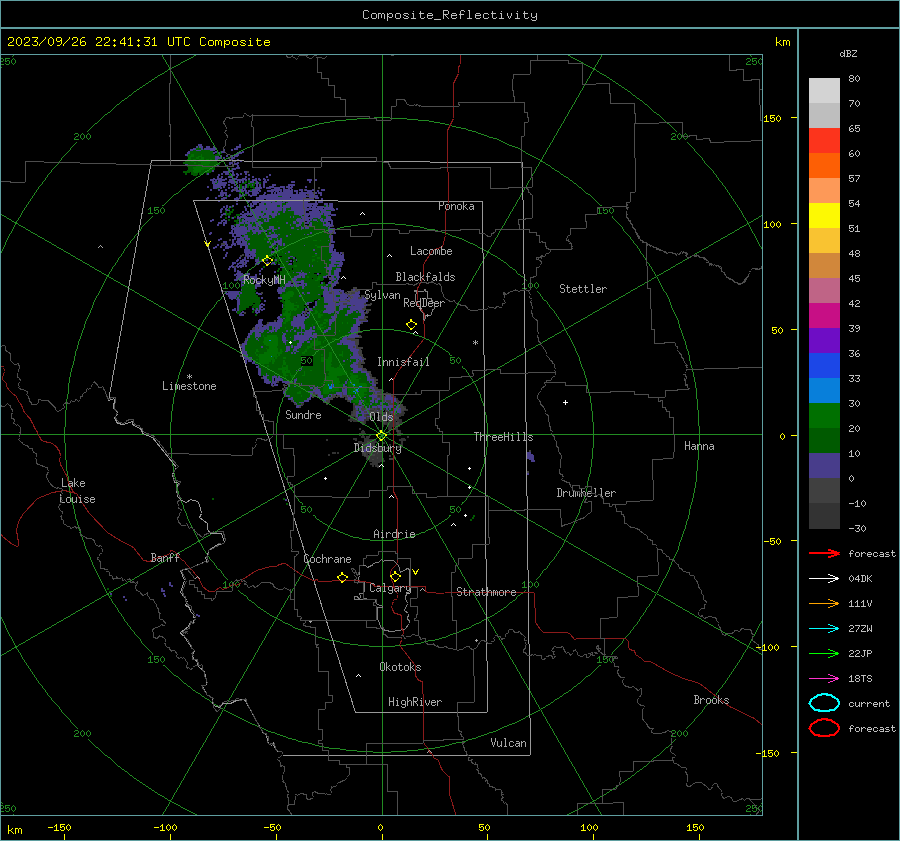
Task: Click the Lake Louise label
Action: click(x=77, y=491)
